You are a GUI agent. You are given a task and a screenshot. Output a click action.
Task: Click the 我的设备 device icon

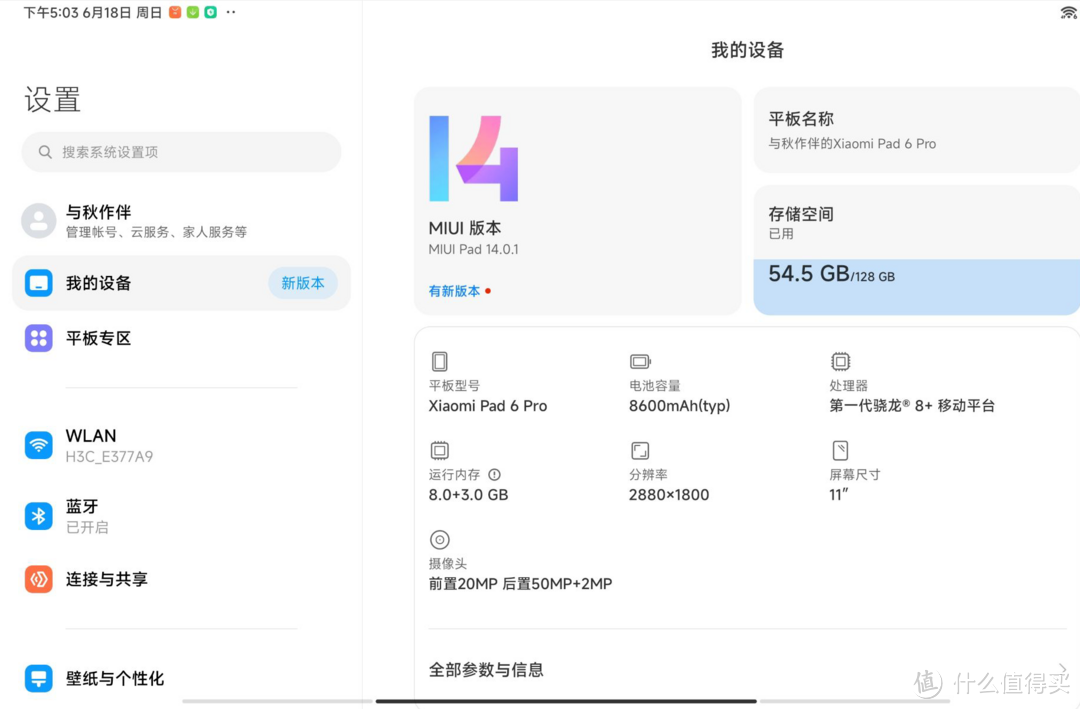(x=39, y=283)
